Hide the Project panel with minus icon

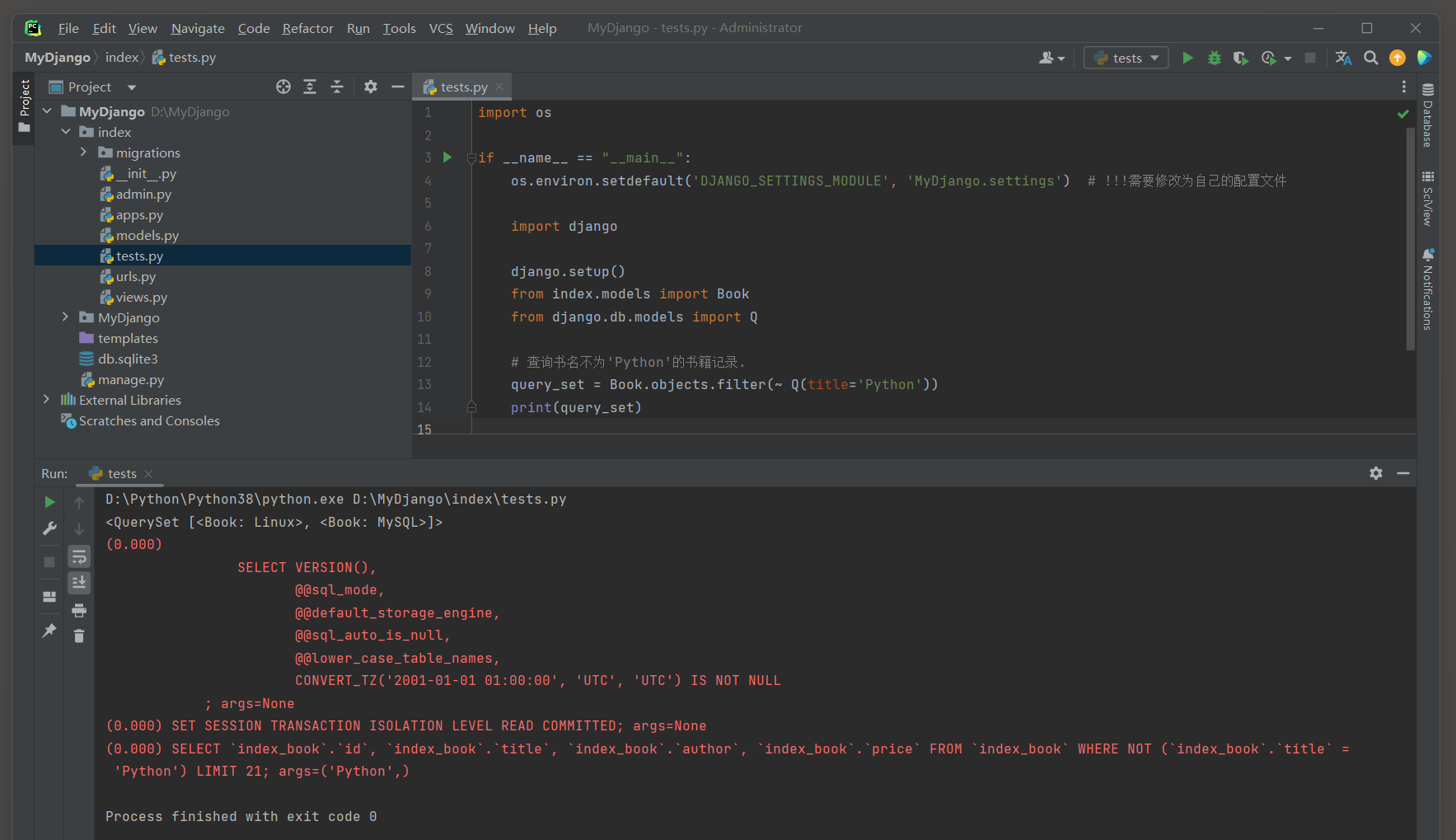(x=397, y=87)
